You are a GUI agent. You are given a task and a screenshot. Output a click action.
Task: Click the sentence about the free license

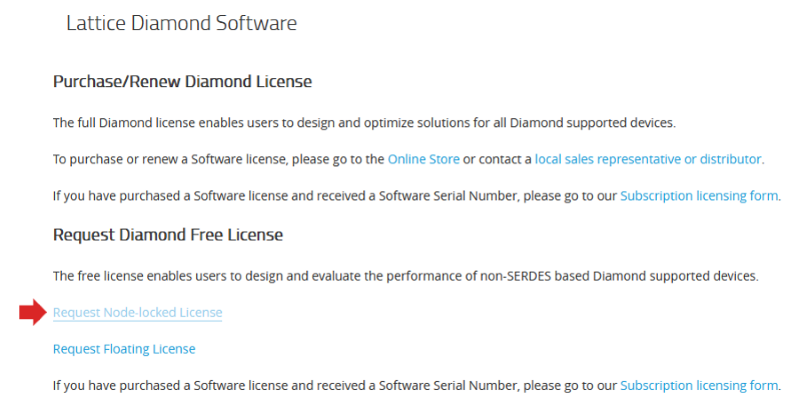coord(406,276)
